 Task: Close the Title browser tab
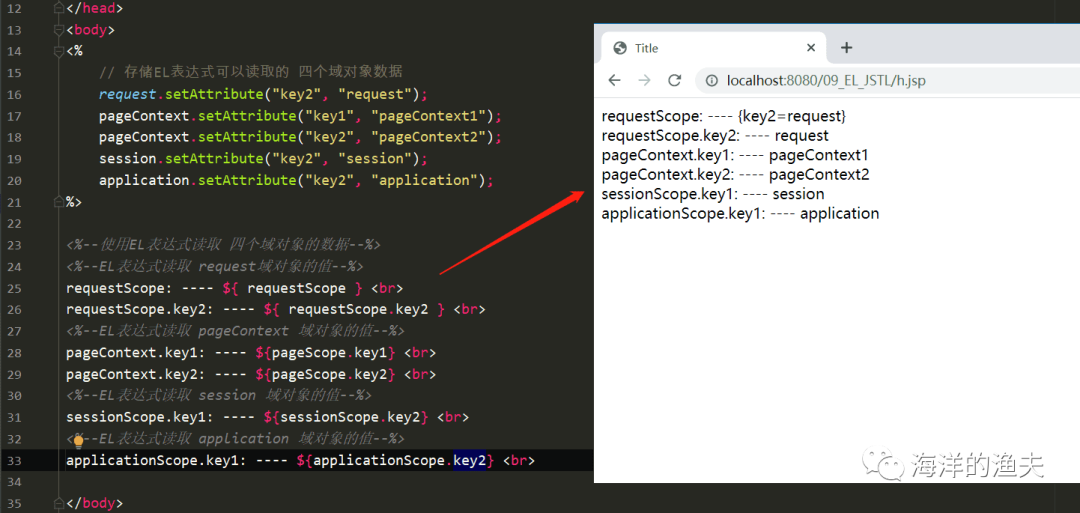[x=811, y=48]
